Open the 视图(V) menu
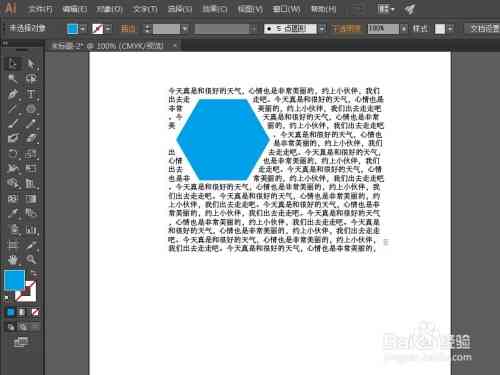Image resolution: width=500 pixels, height=375 pixels. coord(250,9)
